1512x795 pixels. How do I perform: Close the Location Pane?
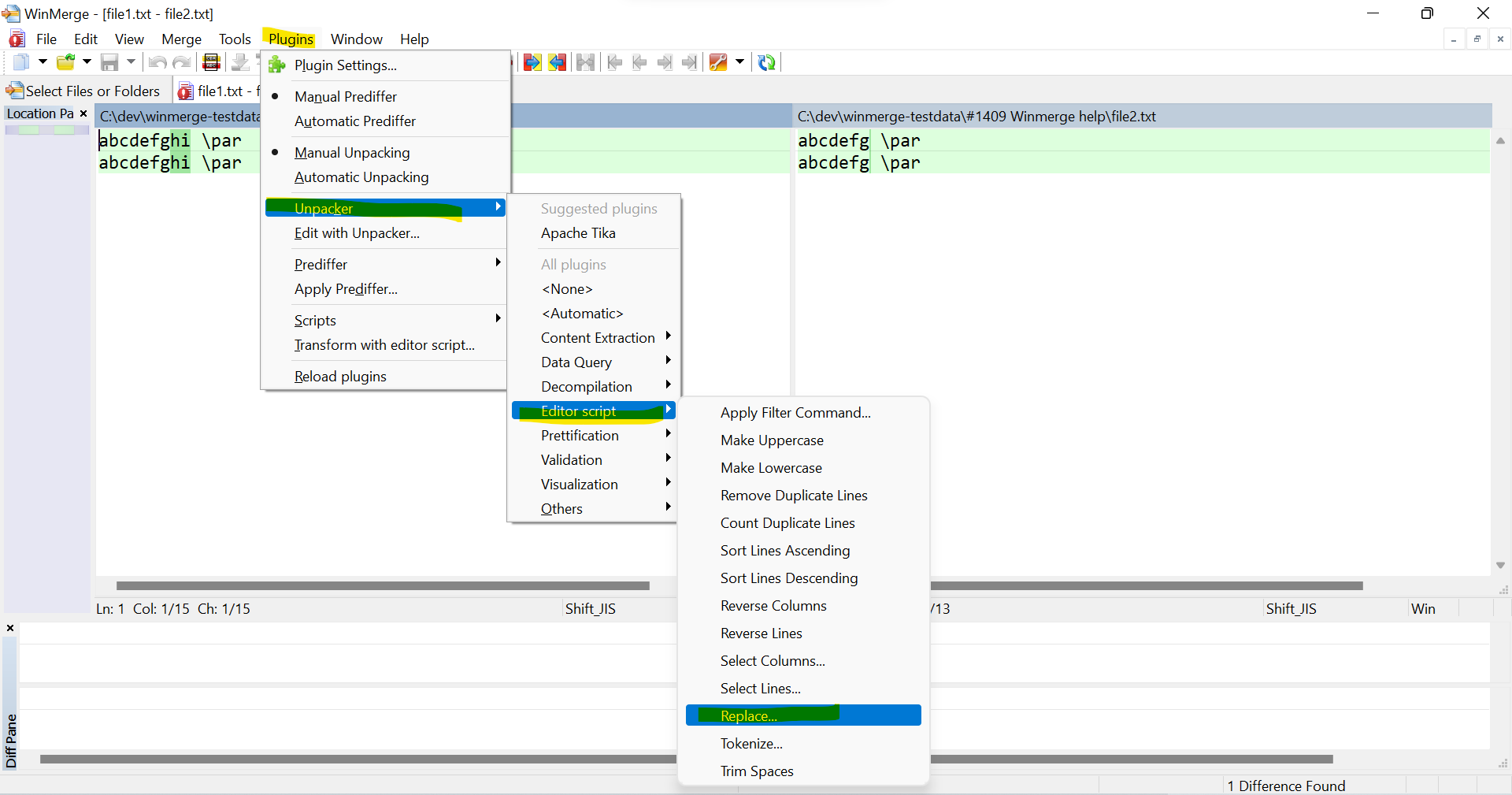click(x=83, y=113)
